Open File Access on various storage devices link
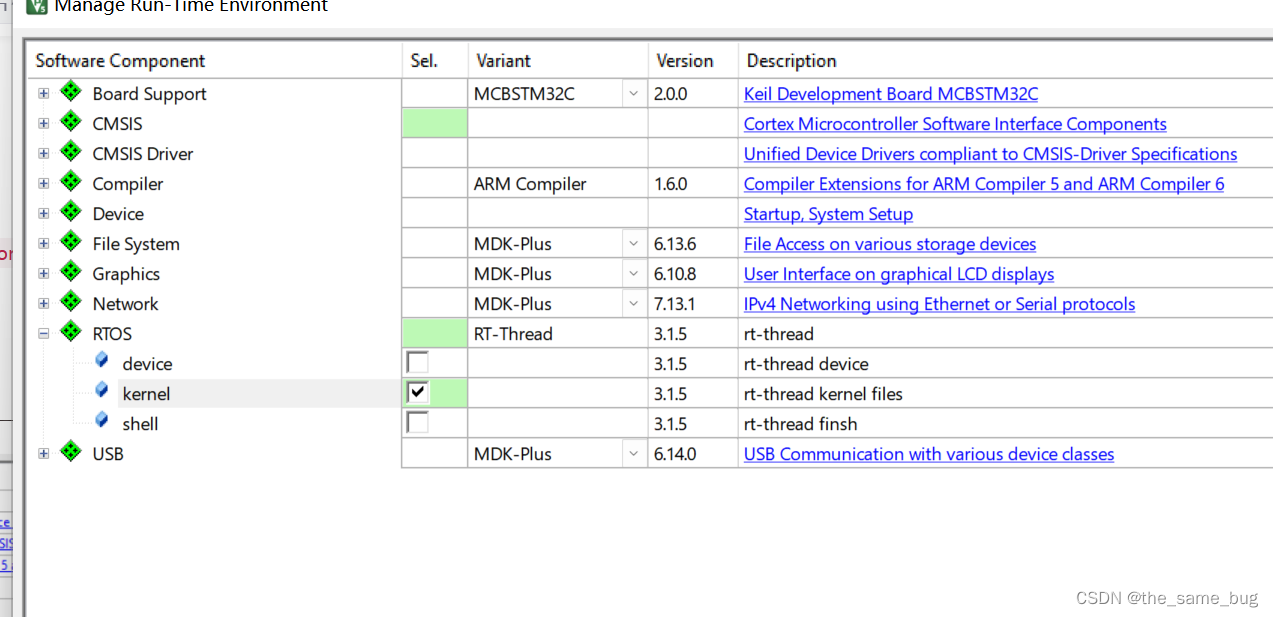The height and width of the screenshot is (617, 1273). click(x=890, y=244)
